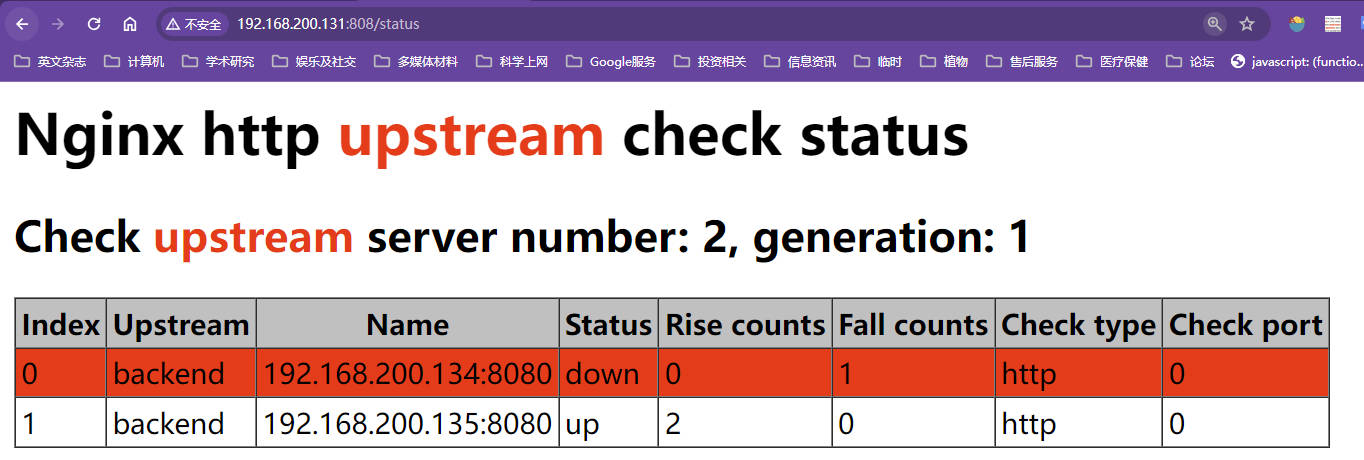The image size is (1364, 460).
Task: Open the zoom magnifier icon in address bar
Action: (1214, 24)
